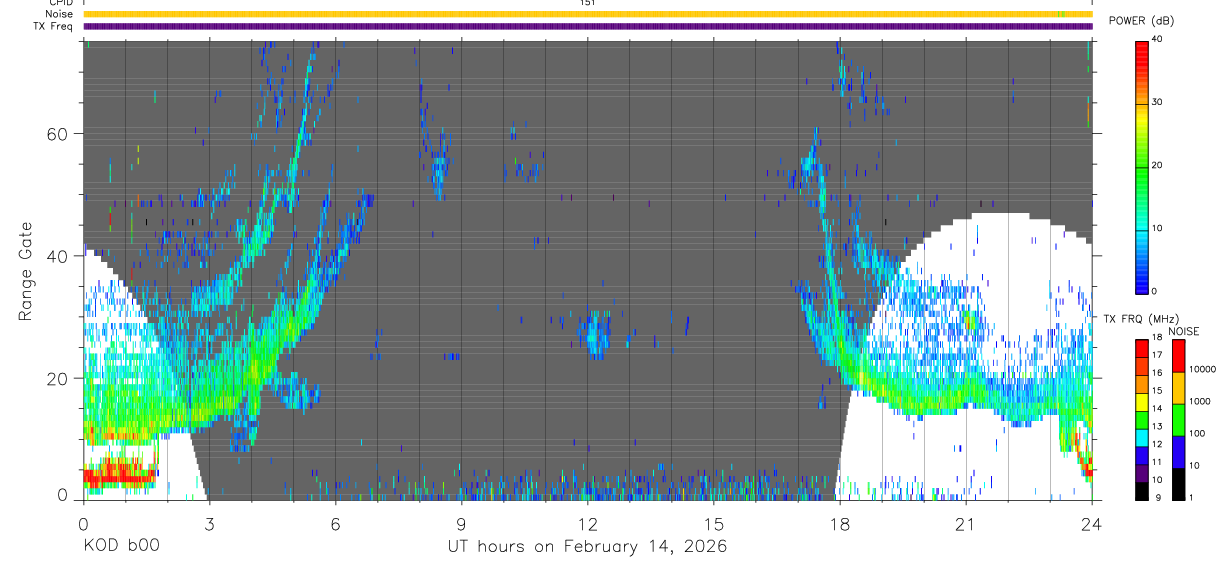
Task: Select the '30' tick on the POWER scale
Action: pos(1157,102)
